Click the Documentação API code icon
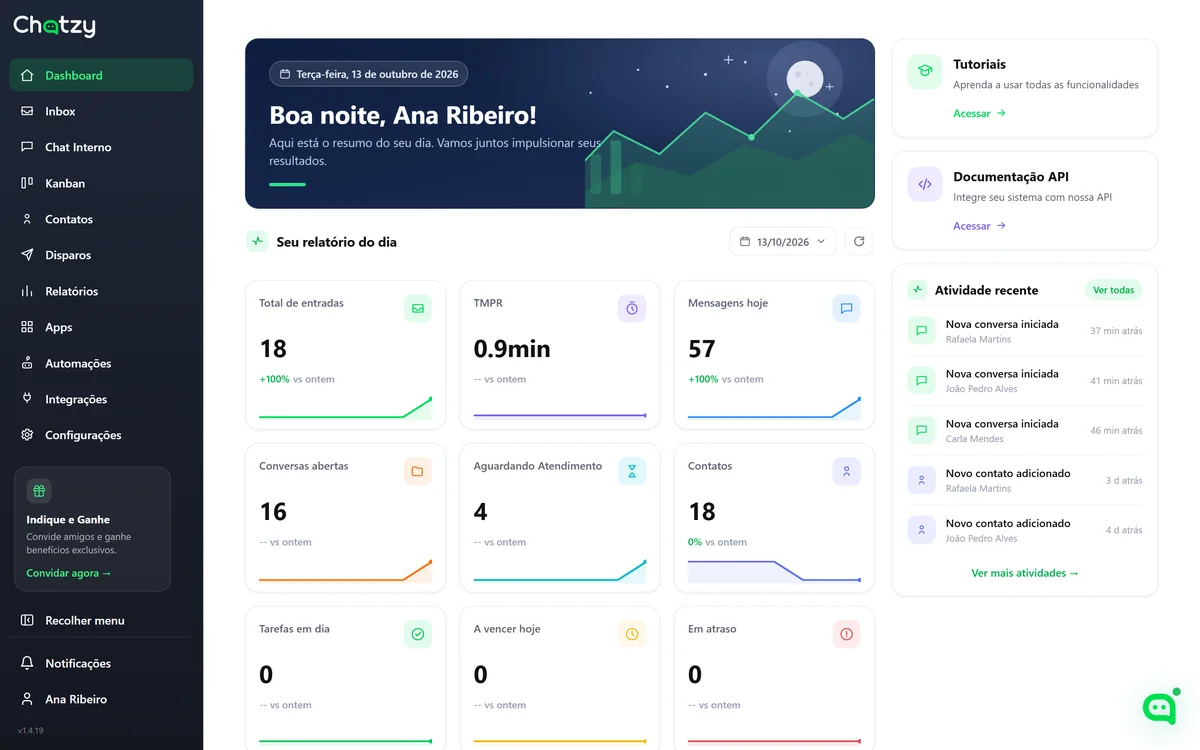 (925, 184)
